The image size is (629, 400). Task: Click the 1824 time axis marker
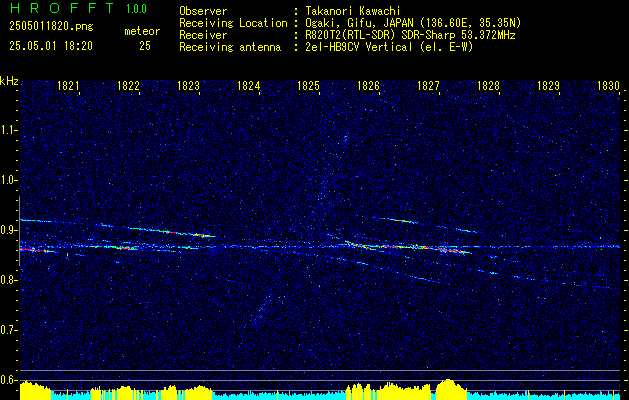point(248,85)
